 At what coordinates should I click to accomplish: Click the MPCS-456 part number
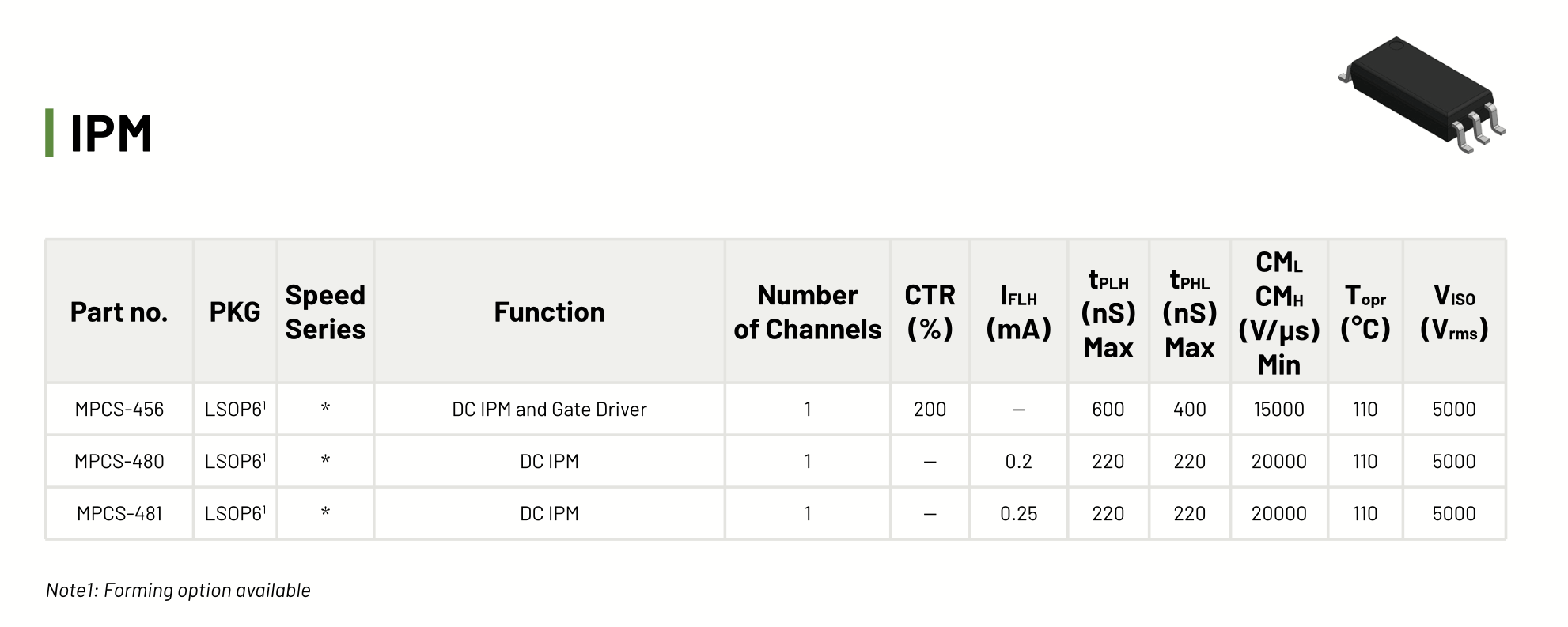(x=119, y=410)
